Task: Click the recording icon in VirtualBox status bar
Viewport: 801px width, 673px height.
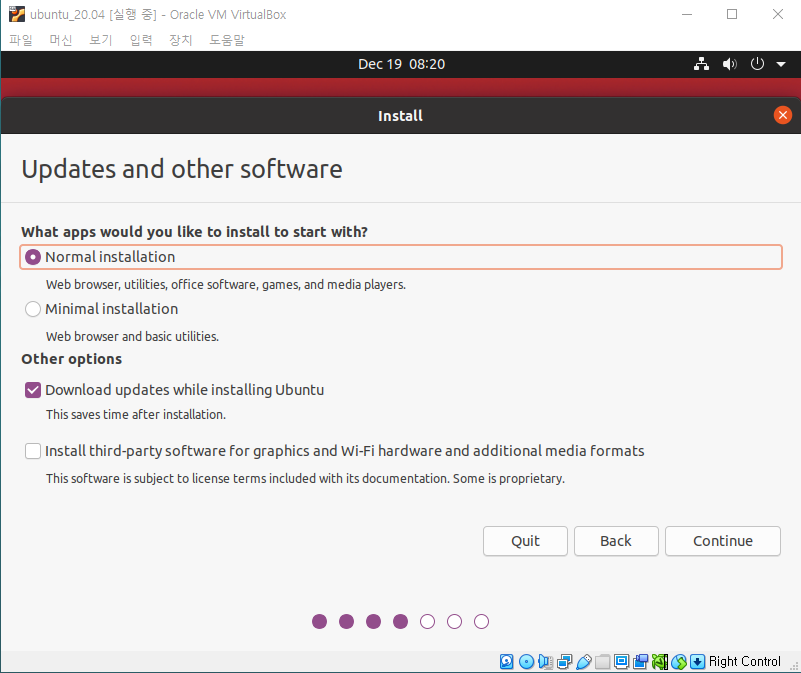Action: 640,661
